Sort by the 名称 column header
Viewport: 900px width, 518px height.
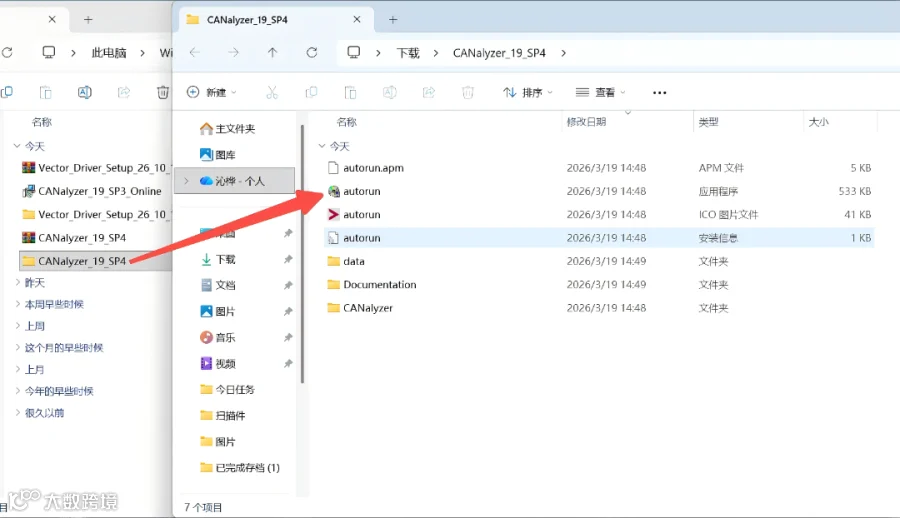(x=347, y=122)
